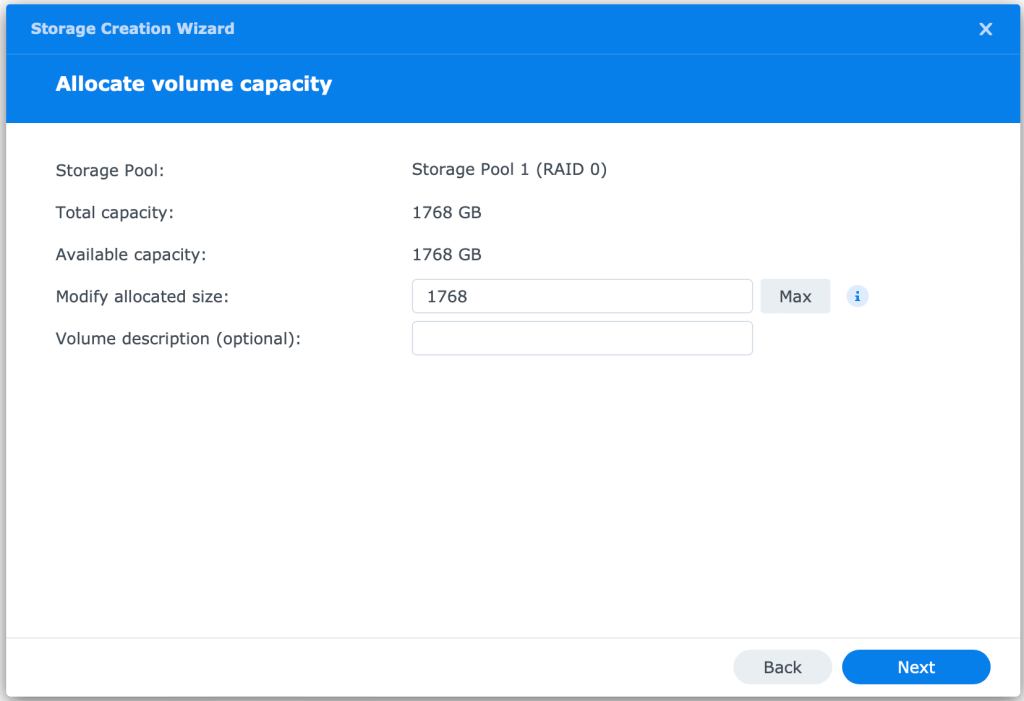Click the "Volume description (optional):" label
1024x701 pixels.
coord(178,338)
